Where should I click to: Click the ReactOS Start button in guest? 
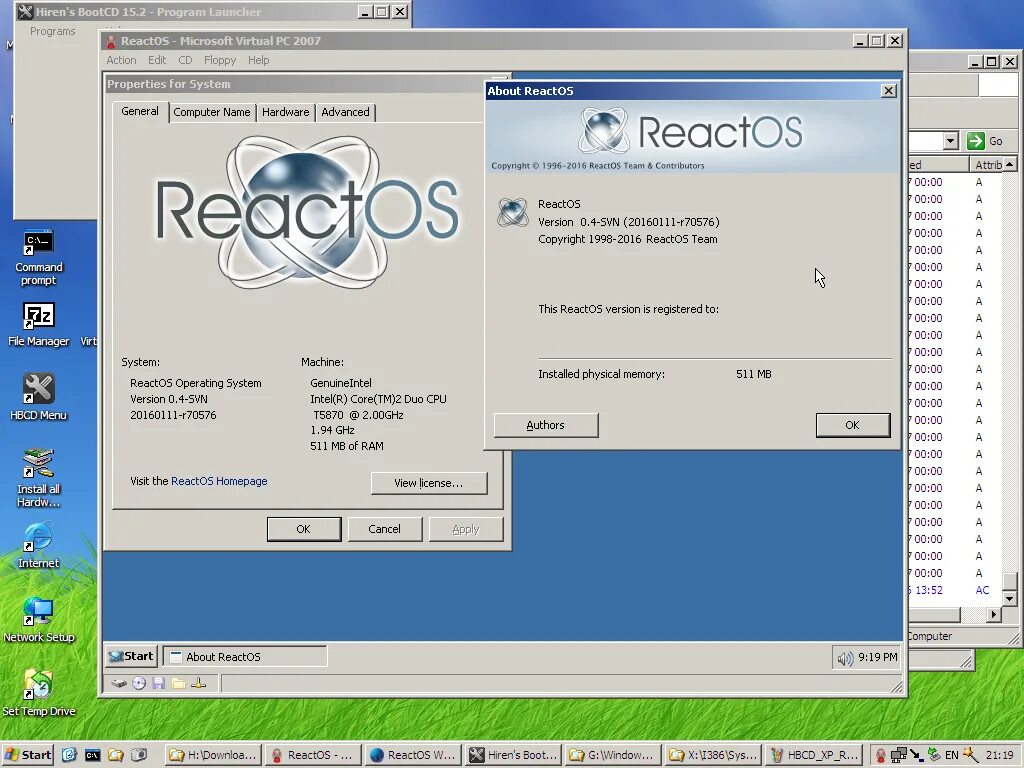tap(131, 656)
